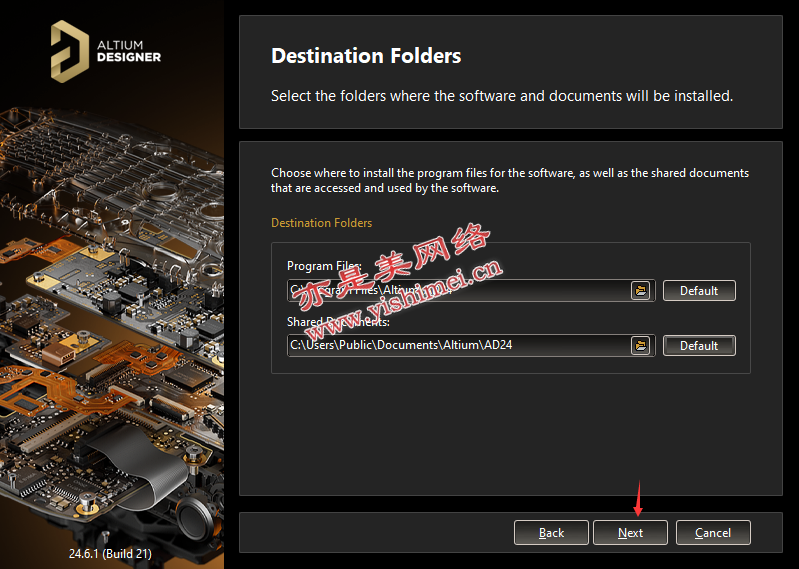
Task: Cancel the installation
Action: coord(713,533)
